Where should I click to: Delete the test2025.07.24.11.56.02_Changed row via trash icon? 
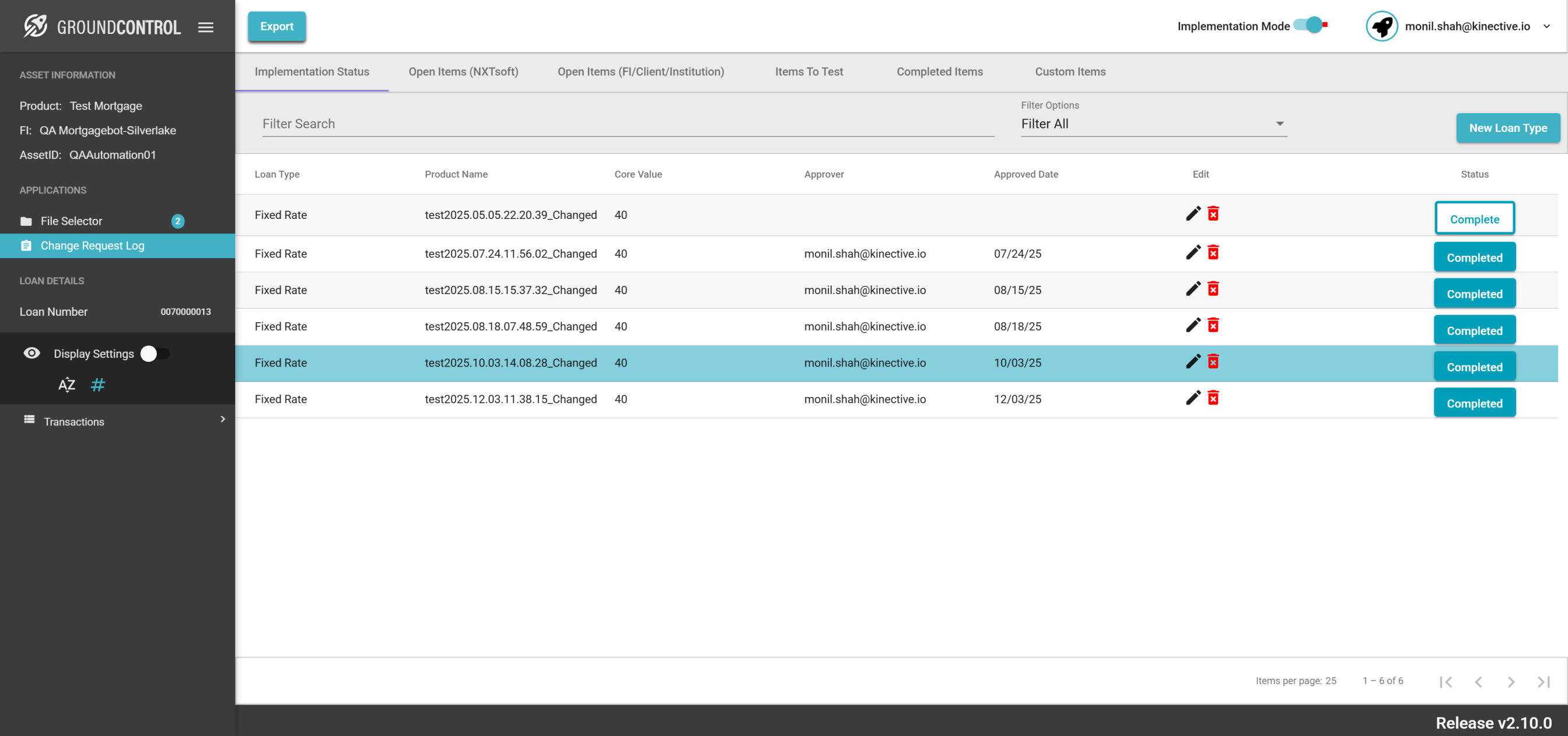point(1213,253)
